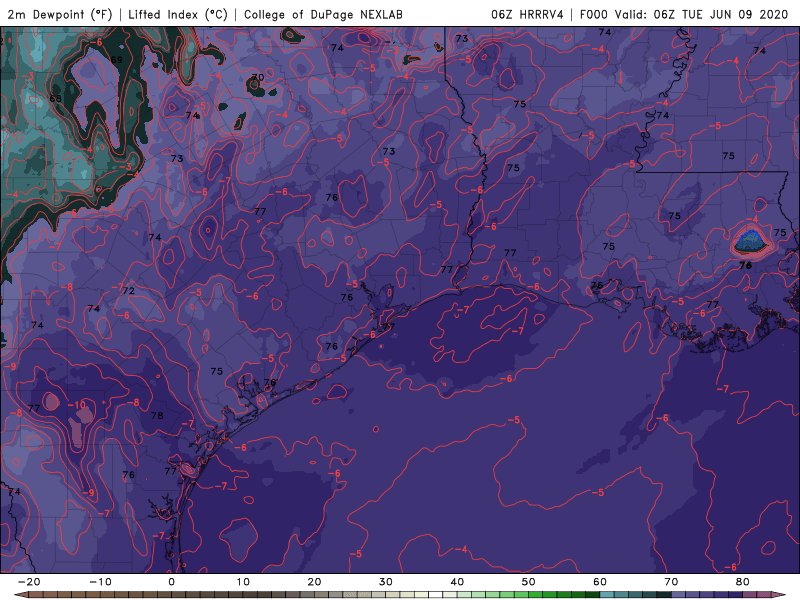800x600 pixels.
Task: Click the '-10' color scale label below the map
Action: (100, 582)
